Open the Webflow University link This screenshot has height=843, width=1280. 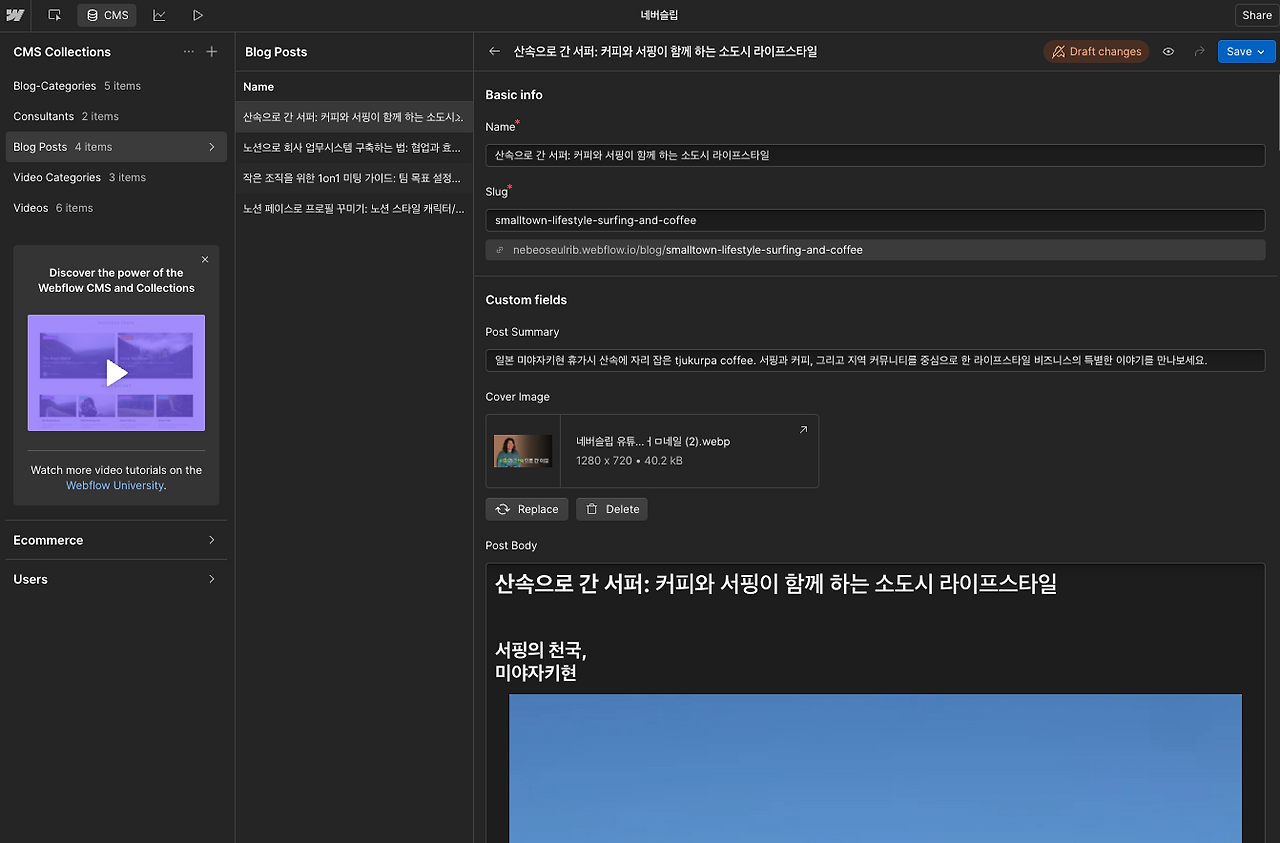point(115,485)
